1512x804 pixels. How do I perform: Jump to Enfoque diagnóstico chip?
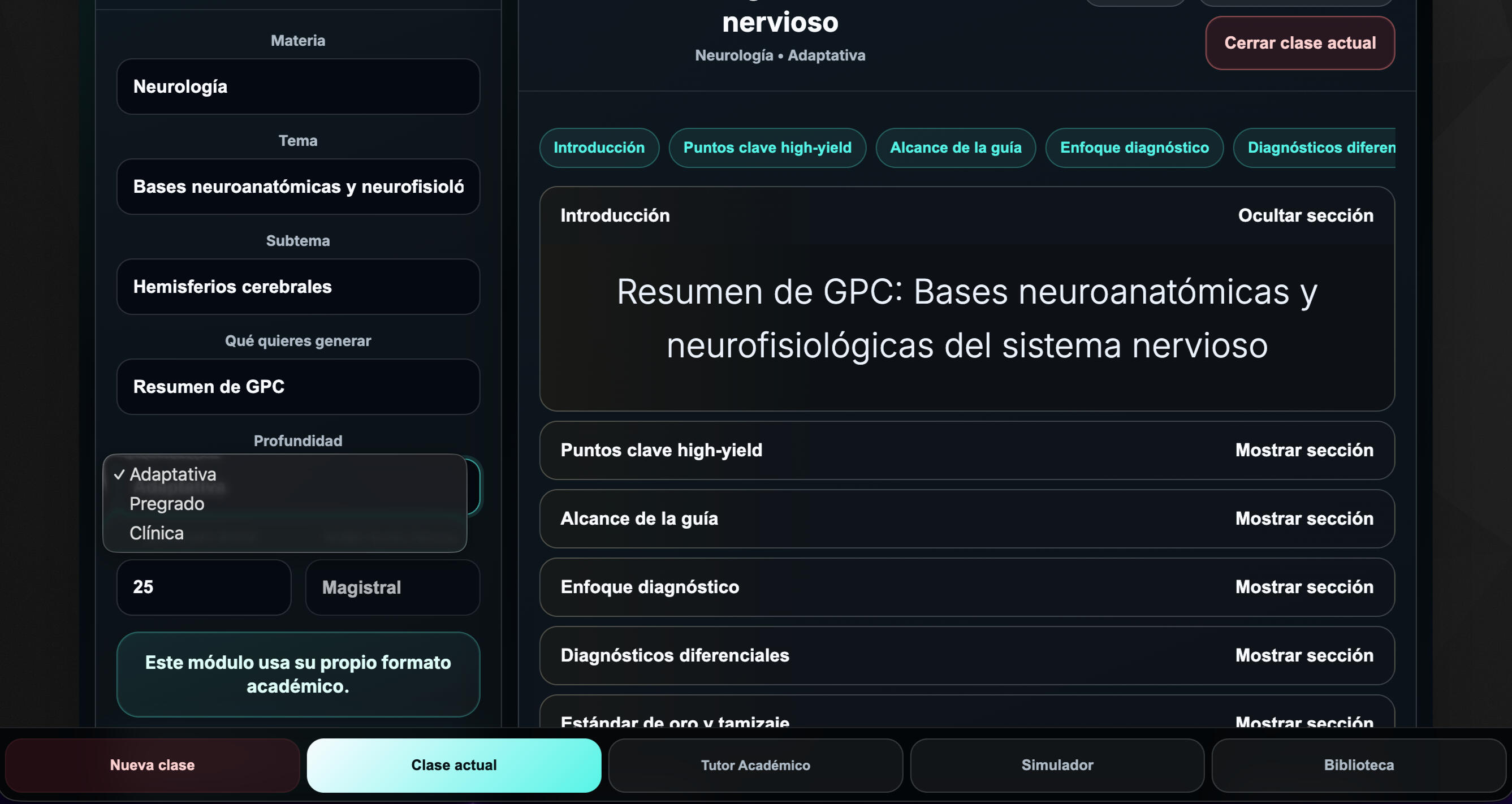[x=1134, y=148]
